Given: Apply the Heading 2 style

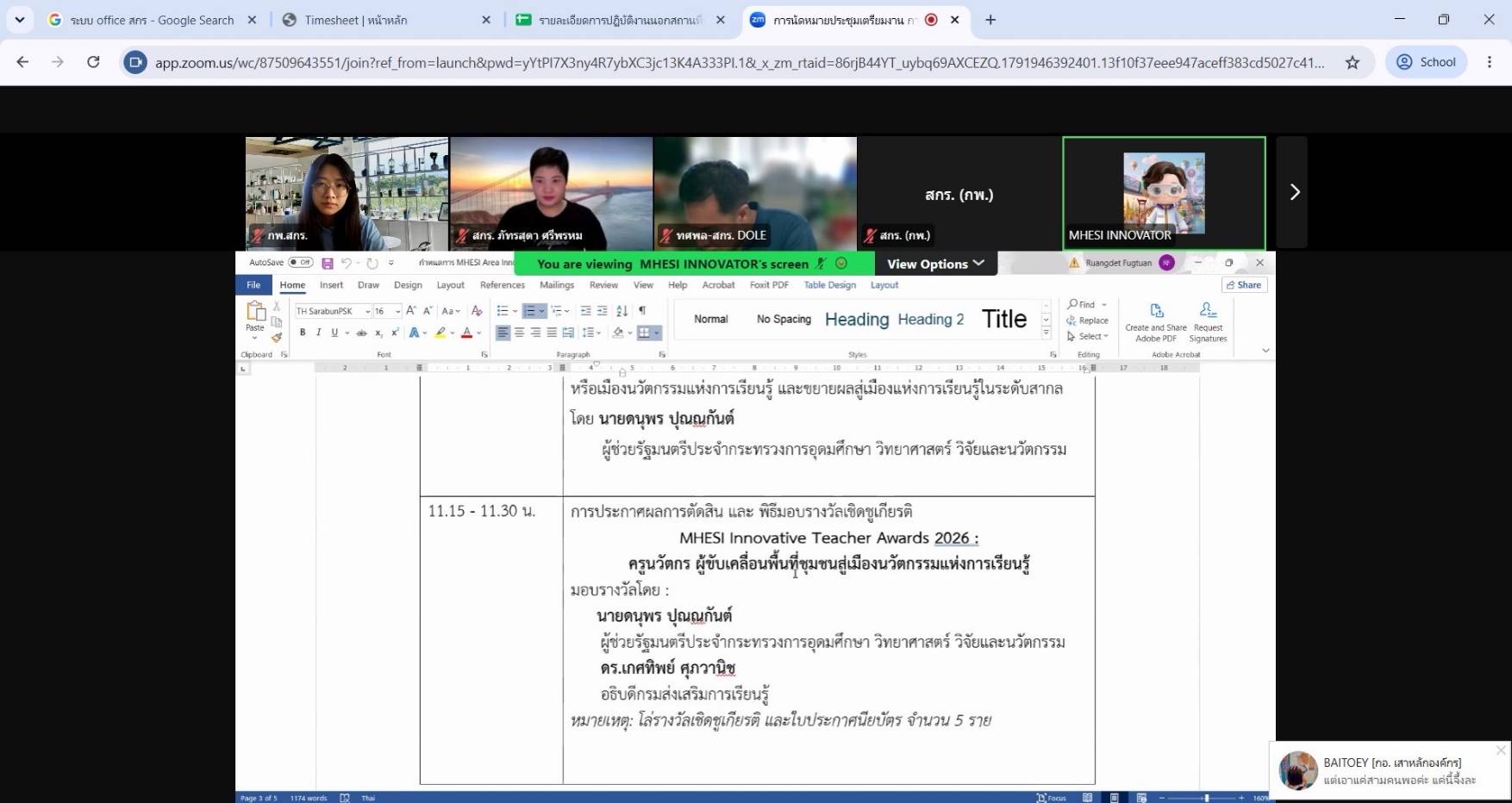Looking at the screenshot, I should [x=930, y=320].
